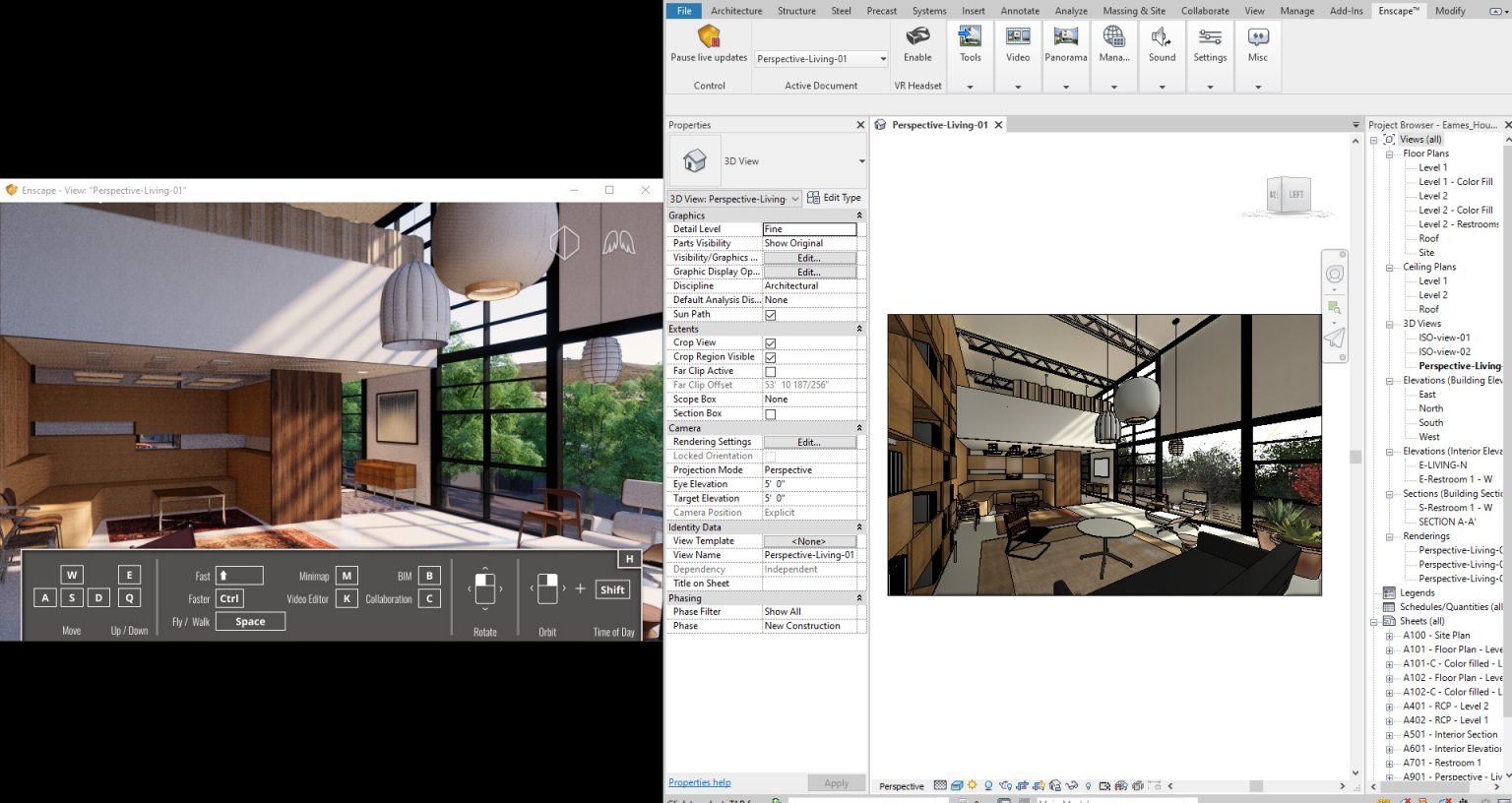The image size is (1512, 803).
Task: Enable the VR Headset
Action: tap(917, 43)
